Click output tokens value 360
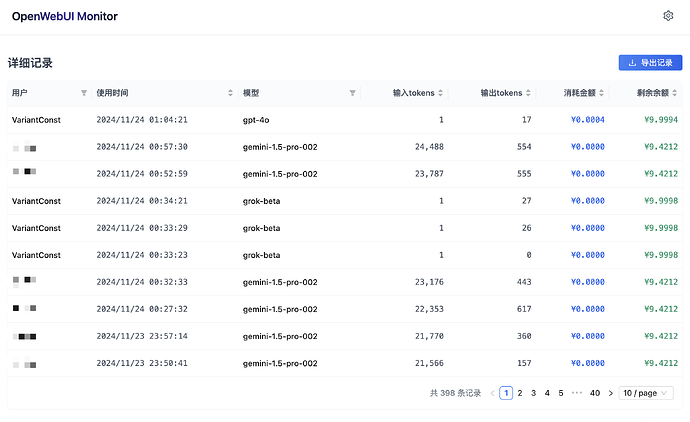 point(524,336)
